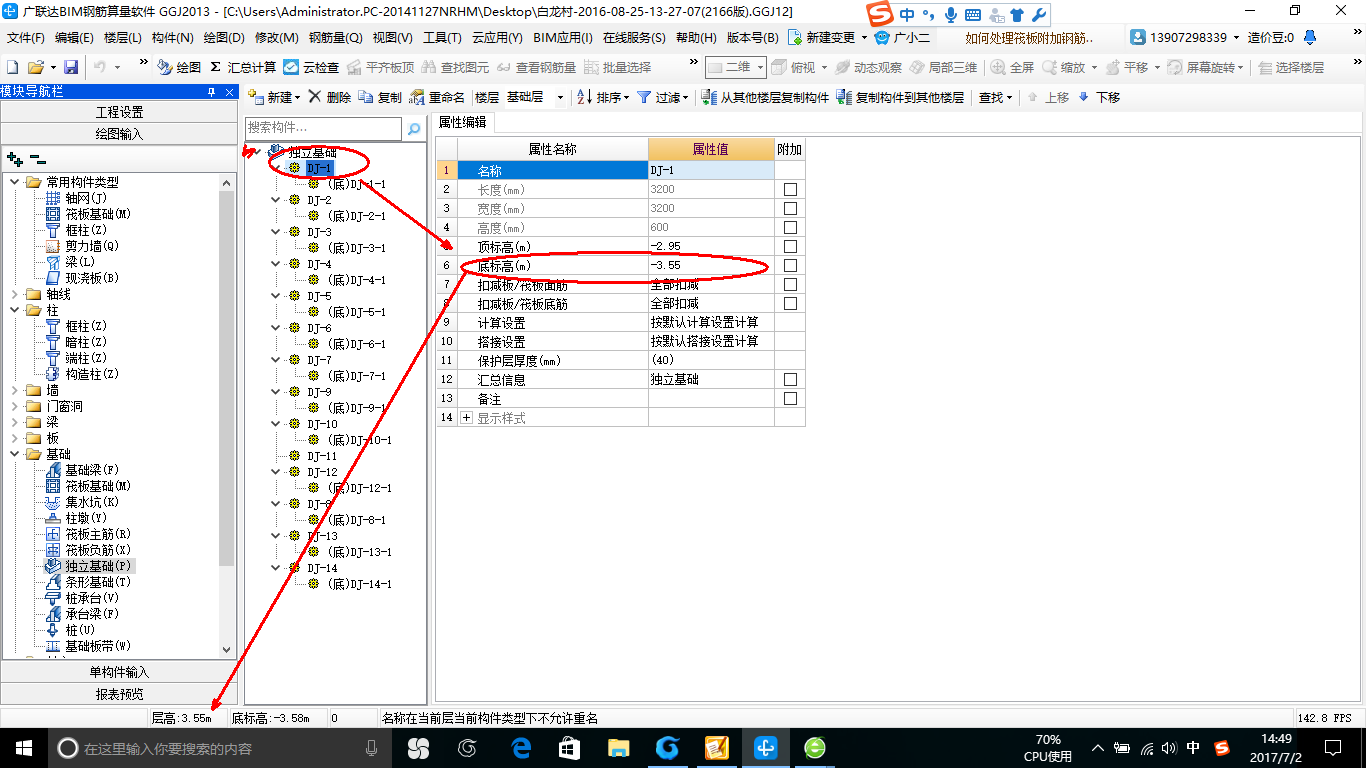Click the 新建 new component button

click(x=273, y=97)
